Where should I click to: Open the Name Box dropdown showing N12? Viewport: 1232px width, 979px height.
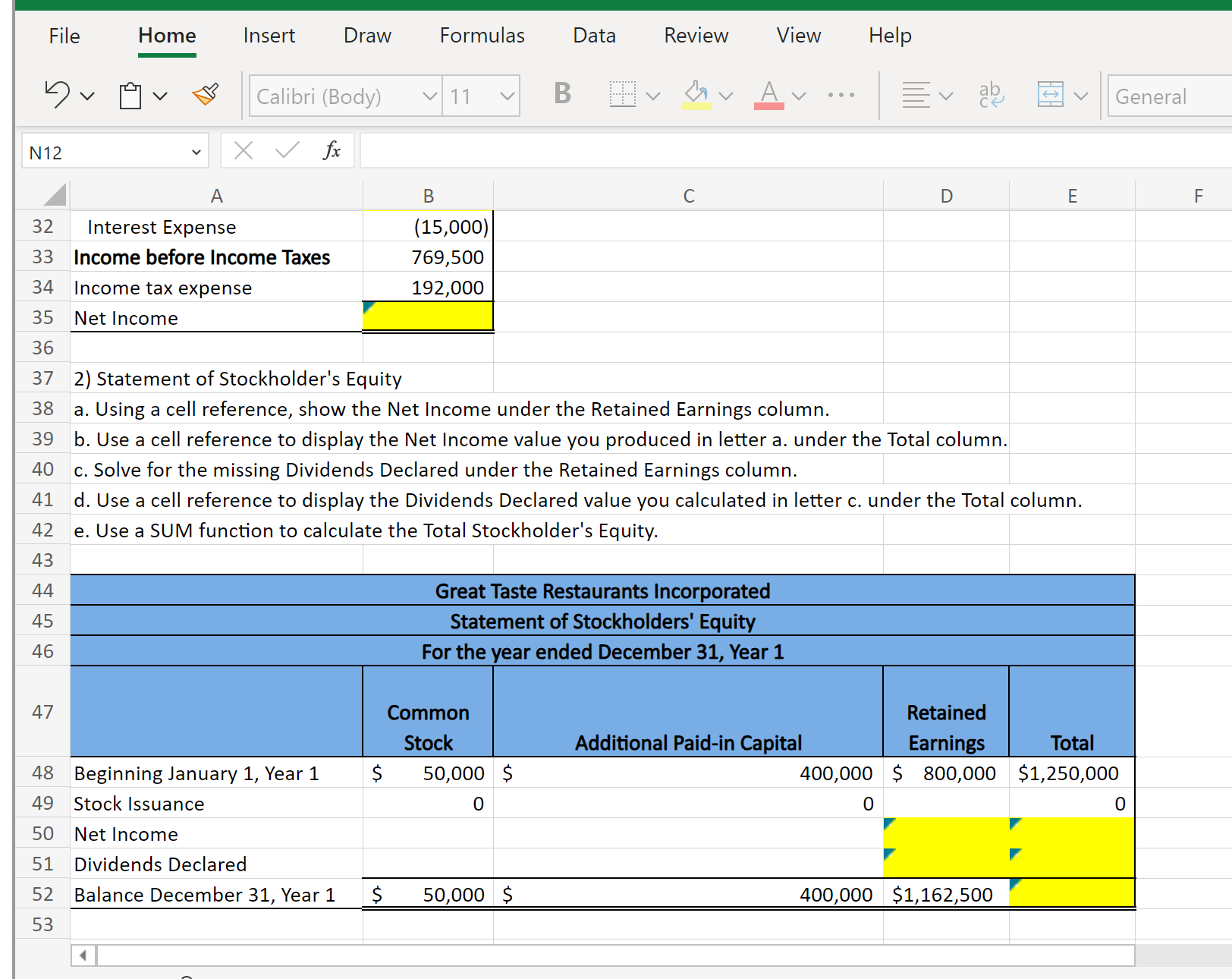point(196,151)
